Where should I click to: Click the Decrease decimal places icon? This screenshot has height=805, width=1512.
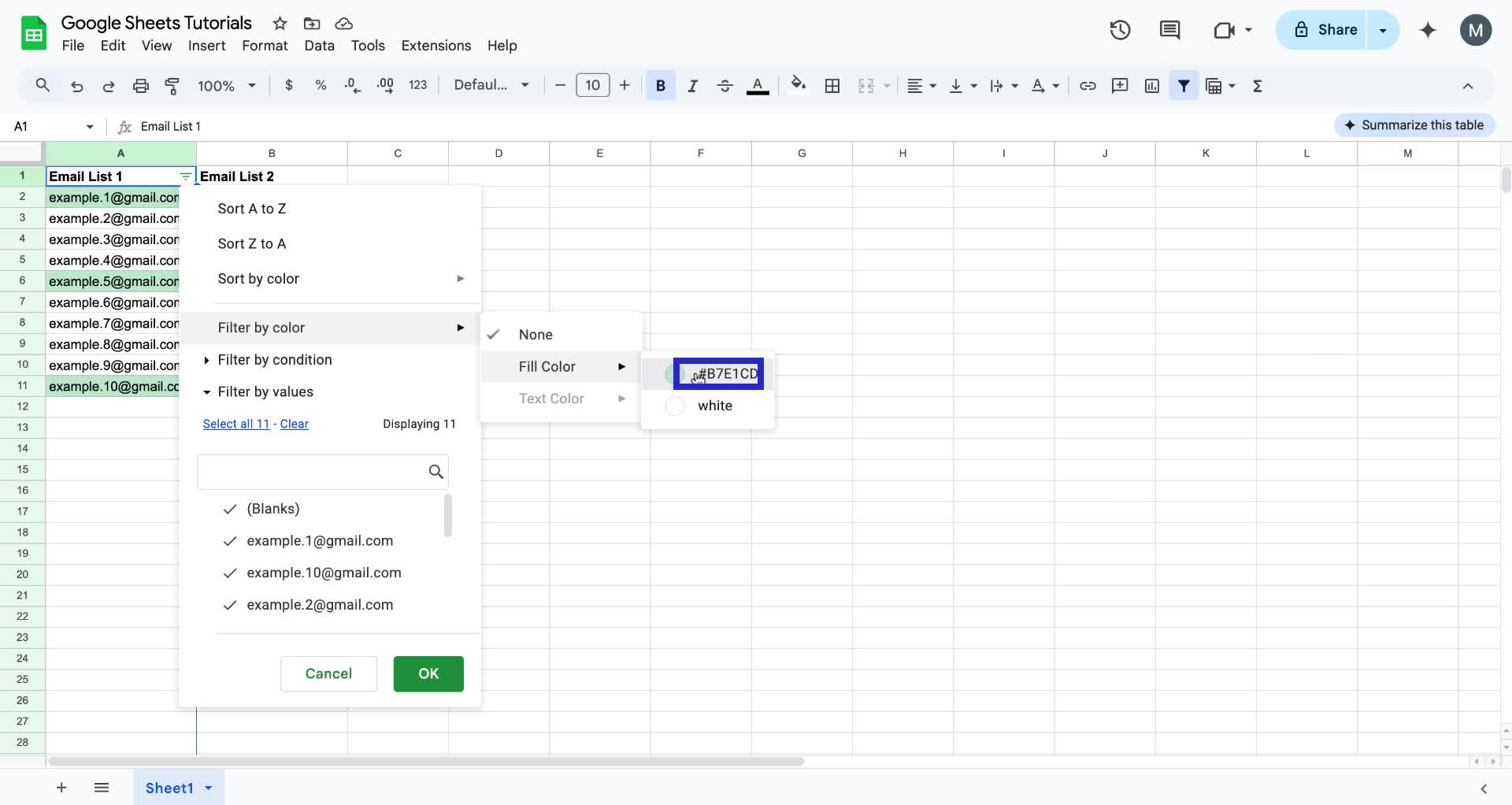352,86
